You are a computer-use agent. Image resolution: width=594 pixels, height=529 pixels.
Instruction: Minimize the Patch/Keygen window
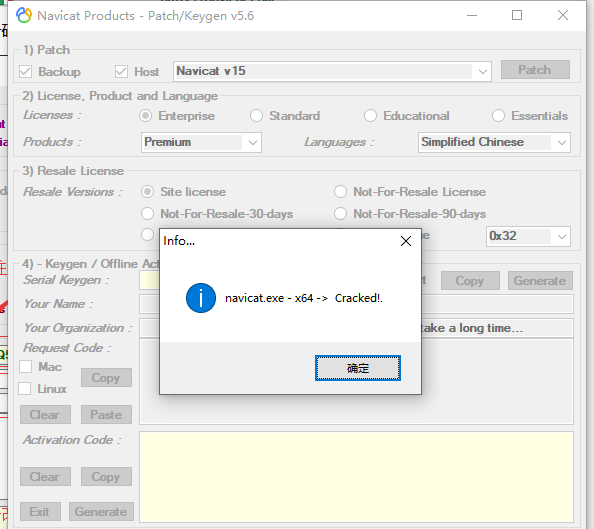point(472,16)
